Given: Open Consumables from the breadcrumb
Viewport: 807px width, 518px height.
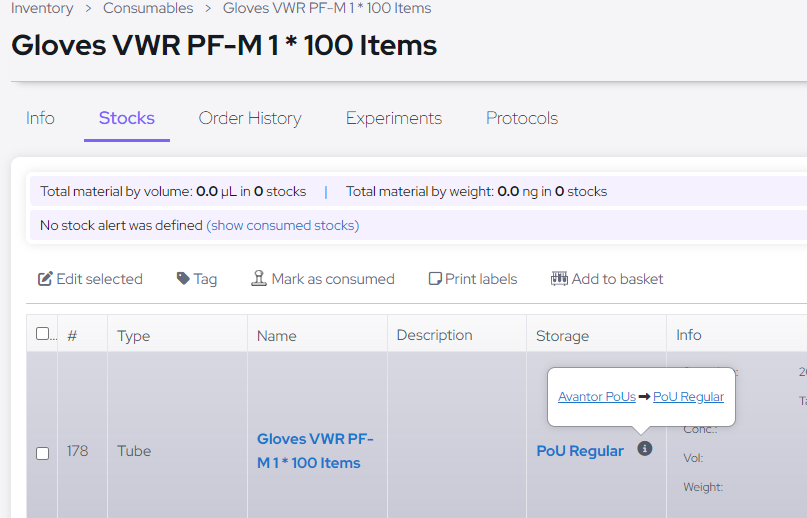Looking at the screenshot, I should [148, 8].
